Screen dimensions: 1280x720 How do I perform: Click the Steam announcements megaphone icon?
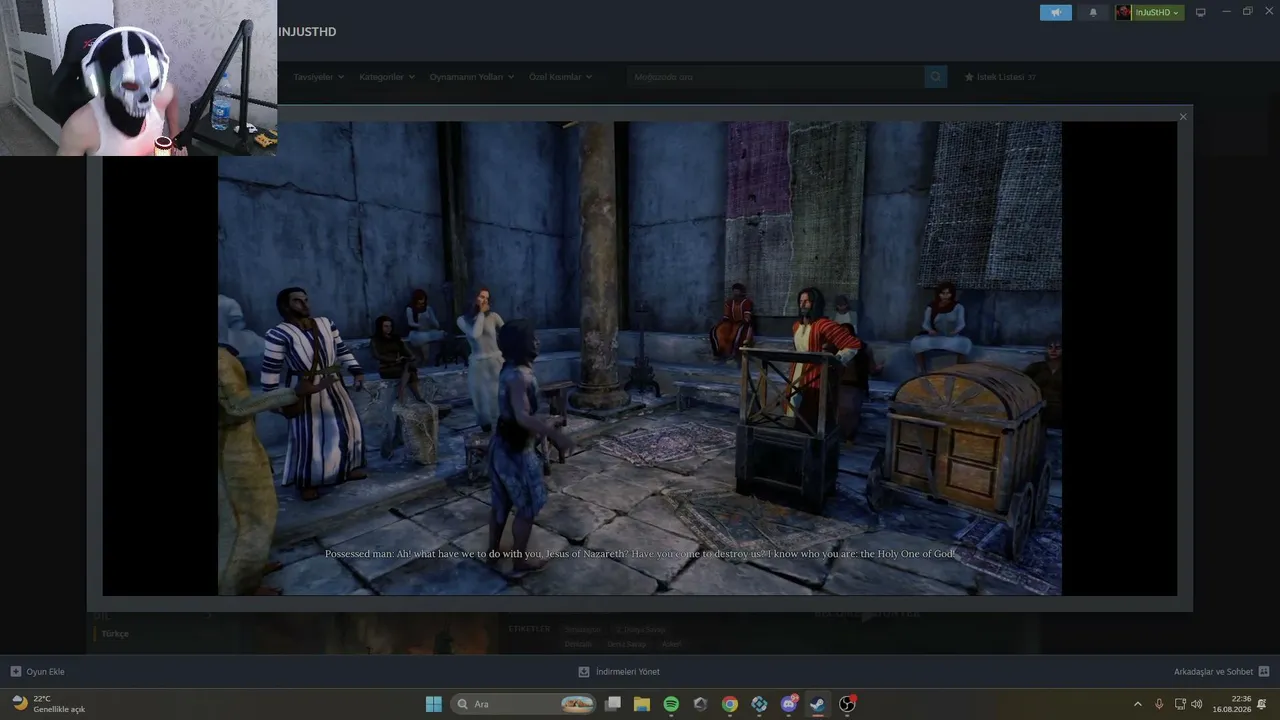[1056, 12]
